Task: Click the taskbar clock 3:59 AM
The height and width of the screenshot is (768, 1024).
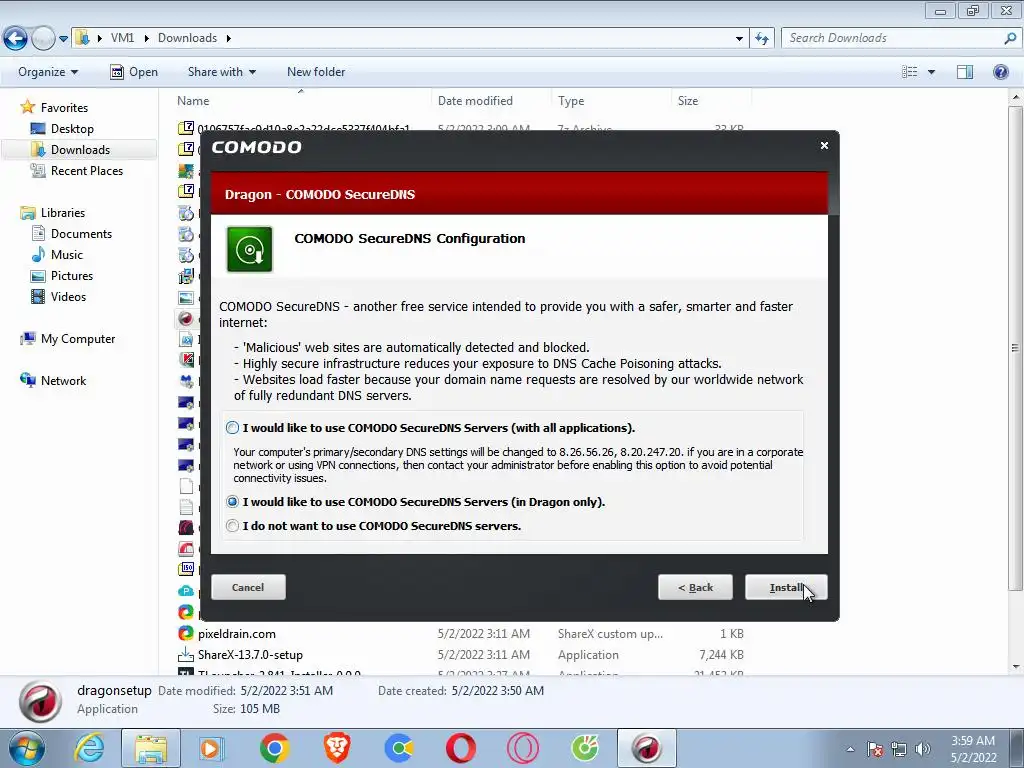Action: tap(973, 741)
